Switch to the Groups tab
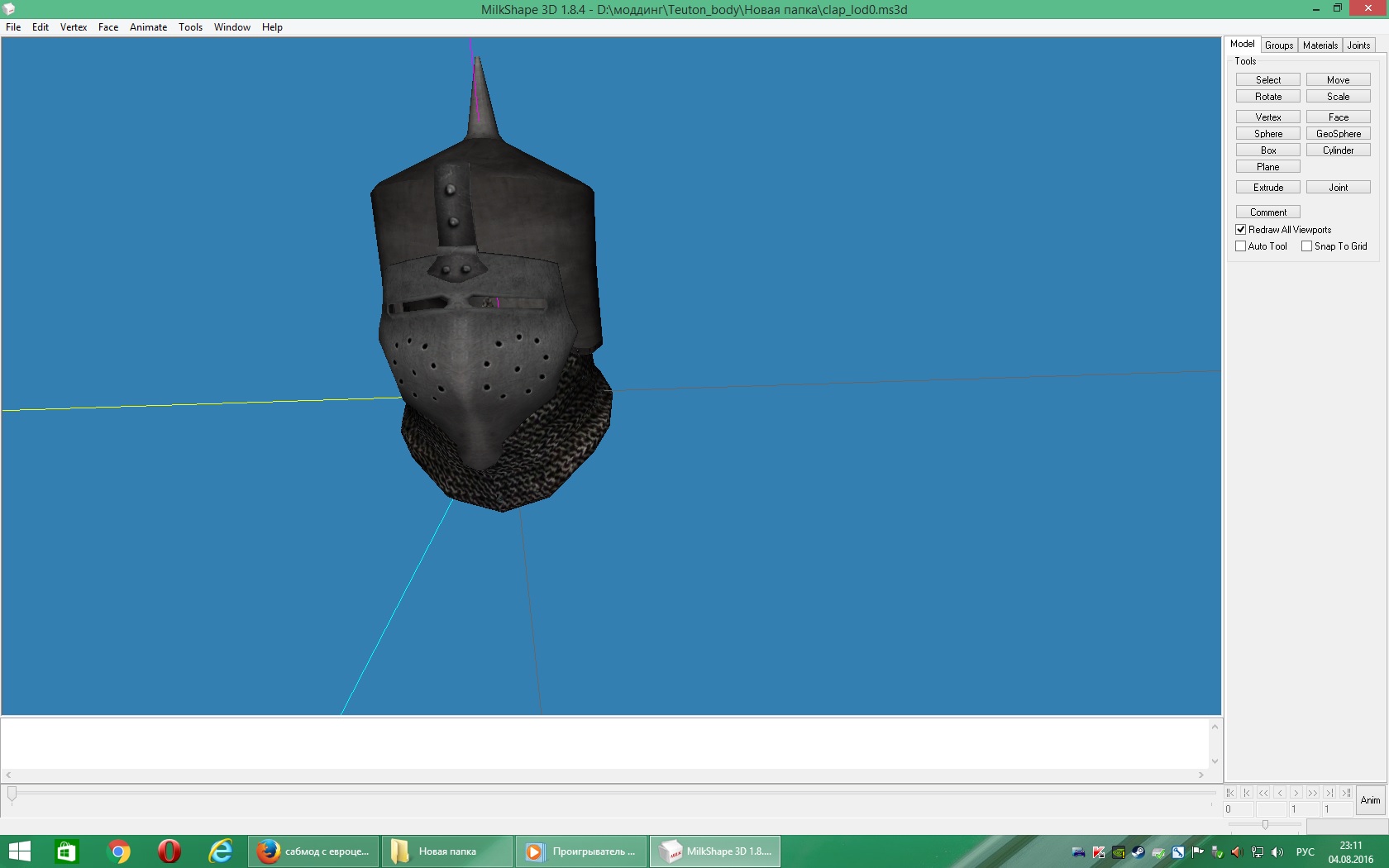Viewport: 1389px width, 868px height. (x=1279, y=45)
